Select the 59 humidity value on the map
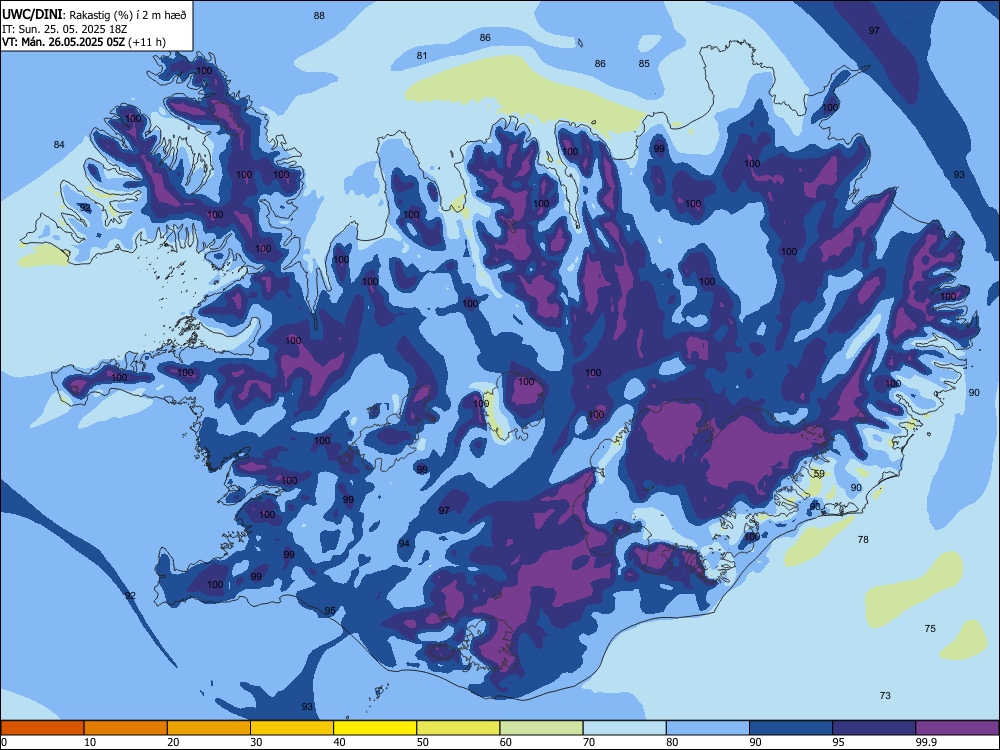The image size is (1000, 750). [820, 473]
